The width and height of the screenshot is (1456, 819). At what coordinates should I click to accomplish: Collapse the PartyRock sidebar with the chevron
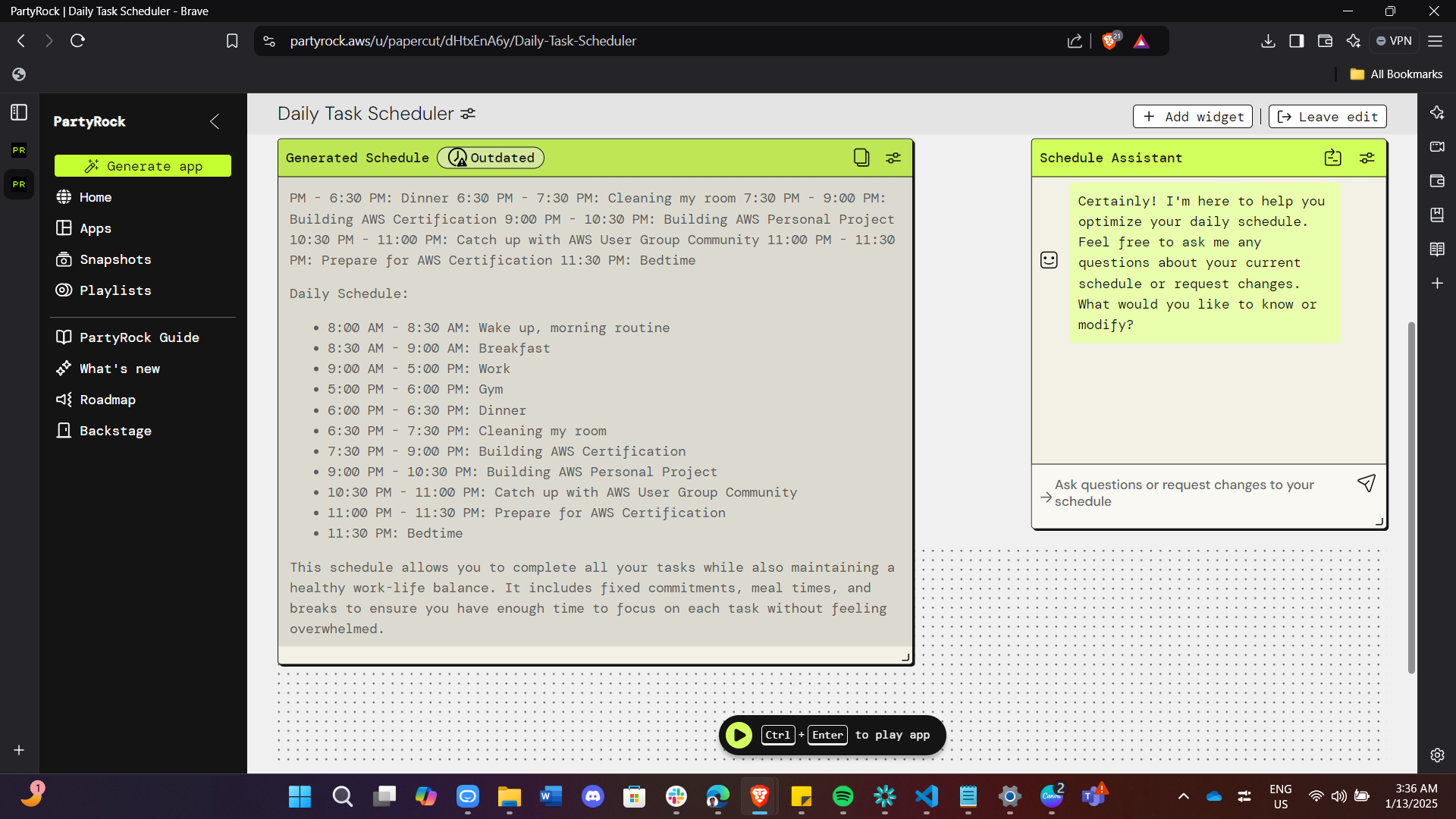point(214,121)
